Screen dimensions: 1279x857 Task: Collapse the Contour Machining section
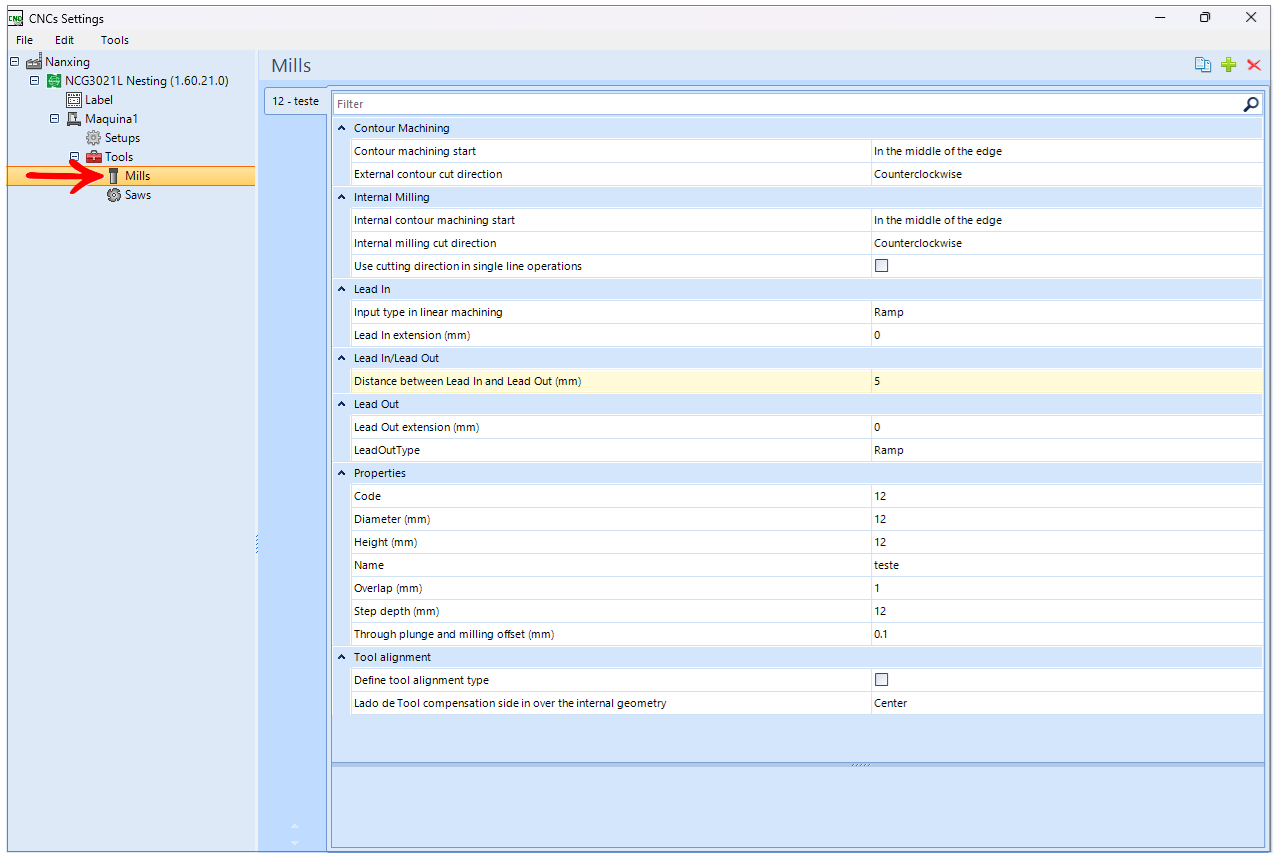[x=342, y=128]
